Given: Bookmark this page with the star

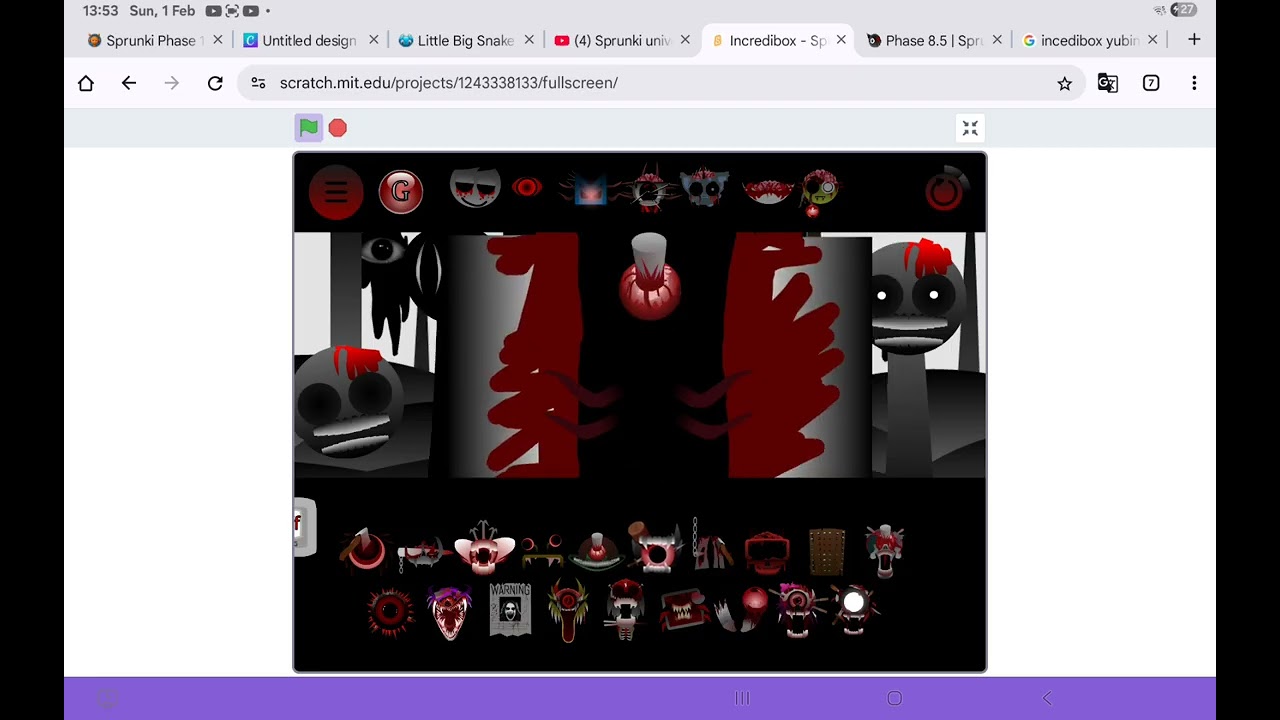Looking at the screenshot, I should [x=1064, y=83].
